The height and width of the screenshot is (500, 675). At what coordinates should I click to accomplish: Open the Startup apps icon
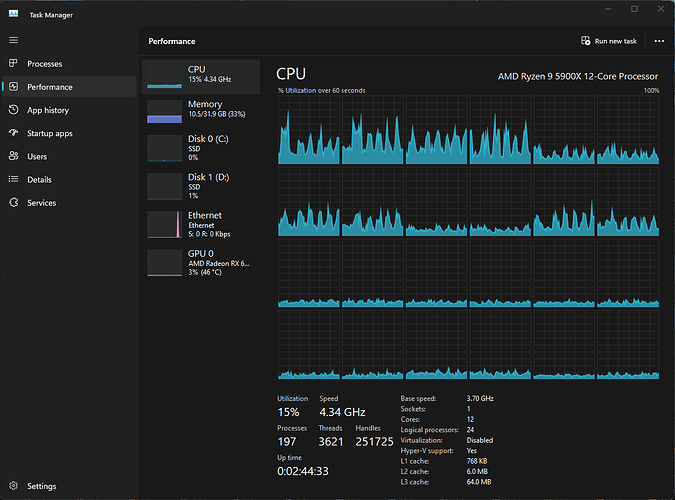(x=14, y=133)
